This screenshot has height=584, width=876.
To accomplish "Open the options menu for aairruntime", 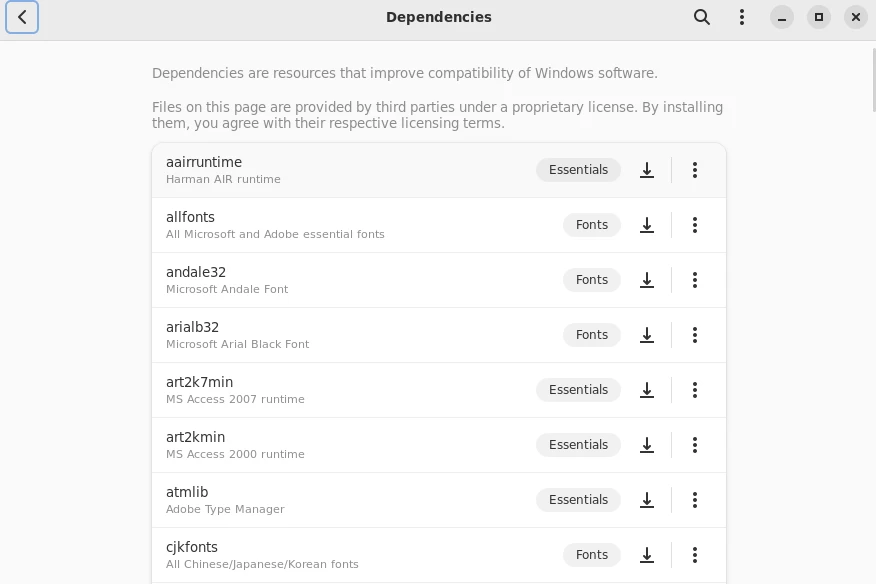I will pyautogui.click(x=695, y=170).
